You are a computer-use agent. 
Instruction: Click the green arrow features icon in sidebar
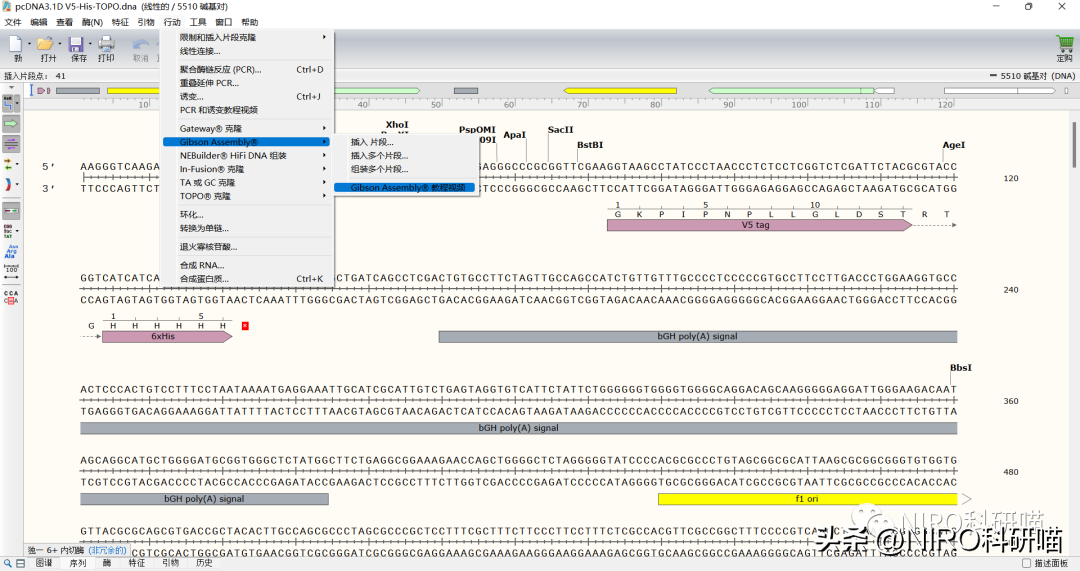click(12, 123)
